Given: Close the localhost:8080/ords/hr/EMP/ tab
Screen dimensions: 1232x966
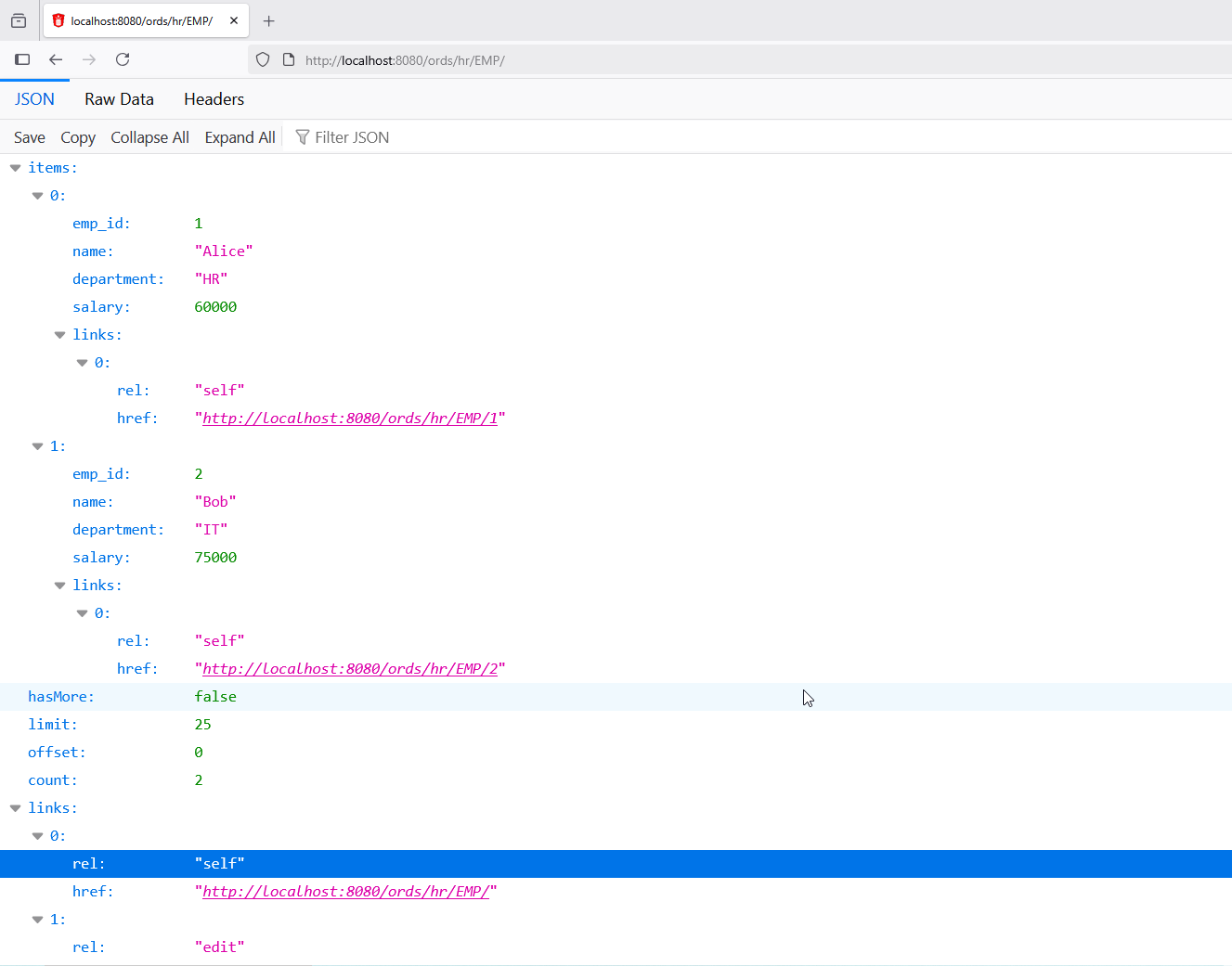Looking at the screenshot, I should coord(234,20).
